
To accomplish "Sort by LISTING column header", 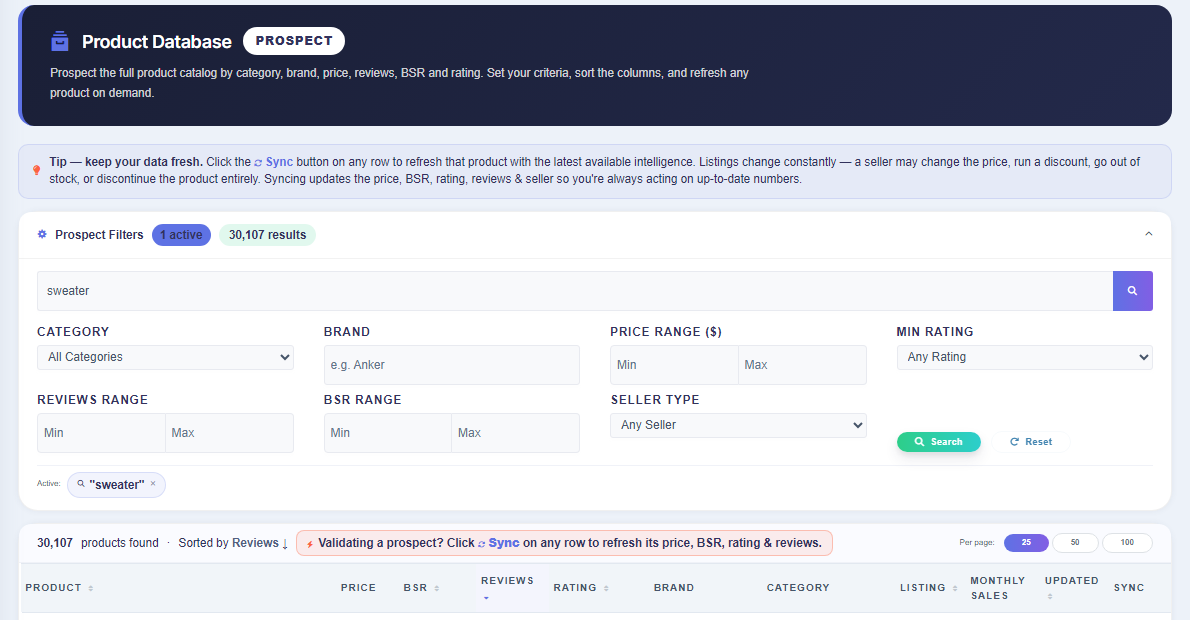I will [929, 587].
